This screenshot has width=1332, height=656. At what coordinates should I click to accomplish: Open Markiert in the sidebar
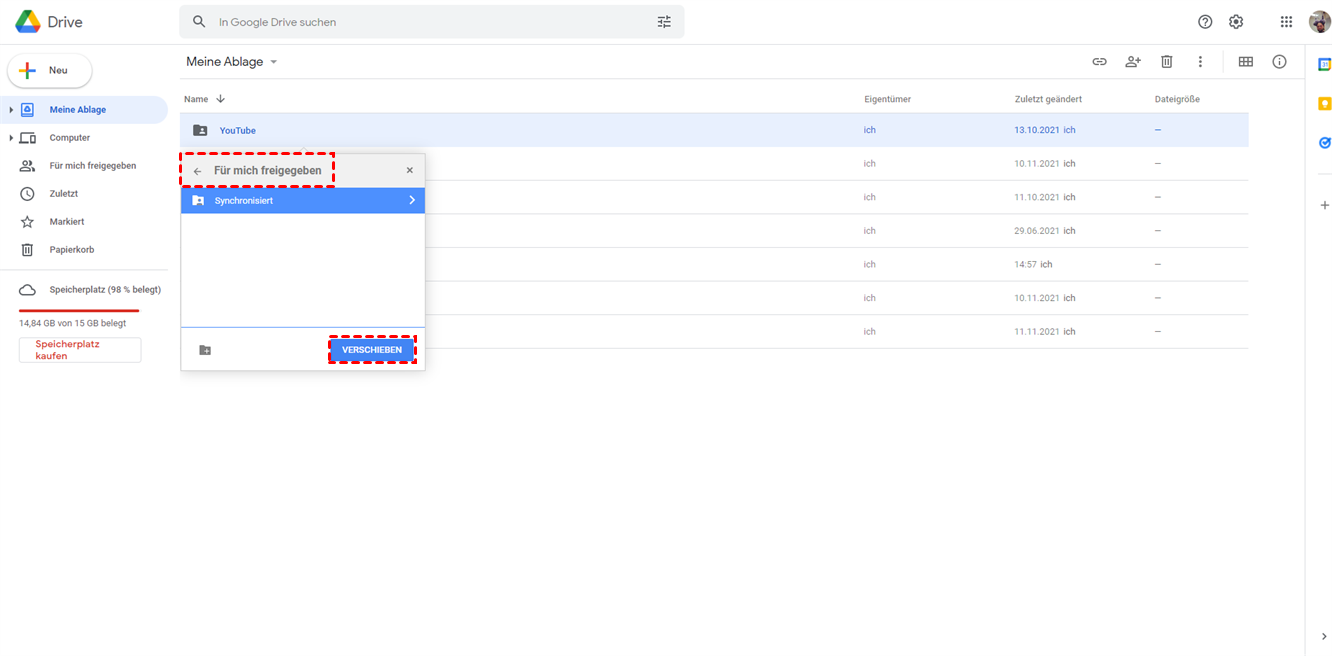(67, 222)
